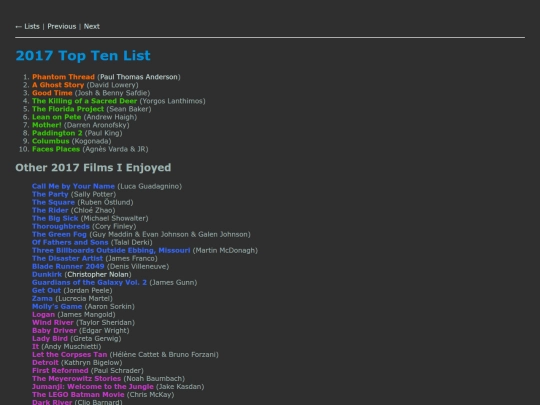Click director name Sean Baker
The width and height of the screenshot is (540, 405).
point(129,109)
